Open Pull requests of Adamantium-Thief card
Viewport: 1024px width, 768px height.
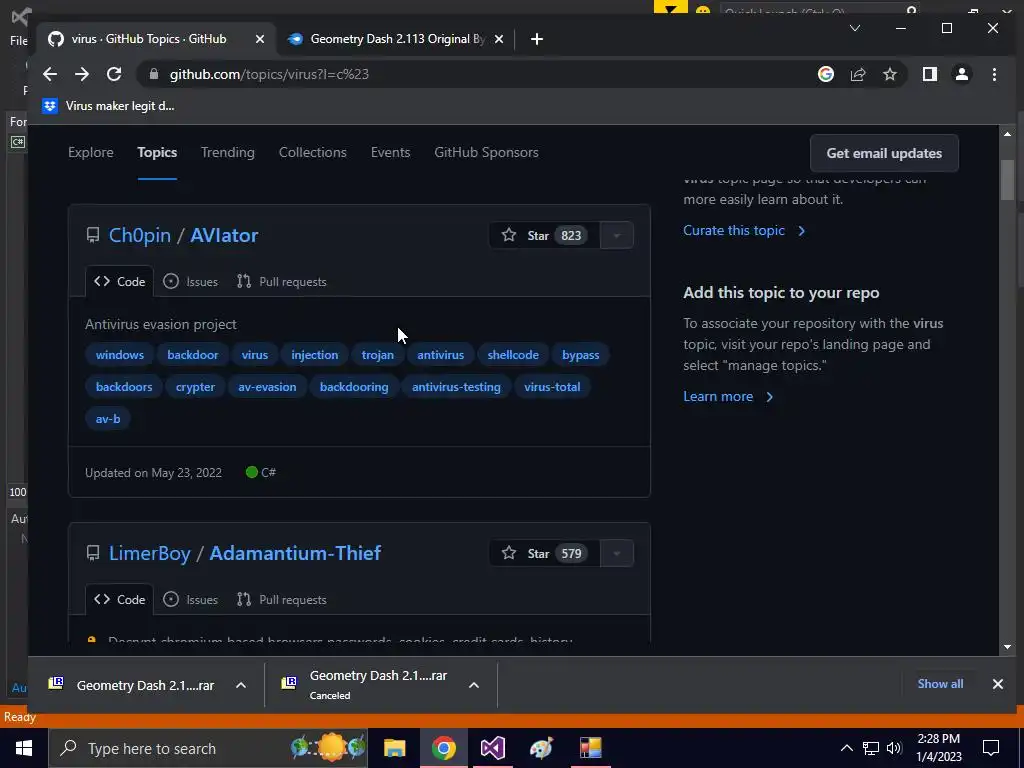[x=281, y=600]
